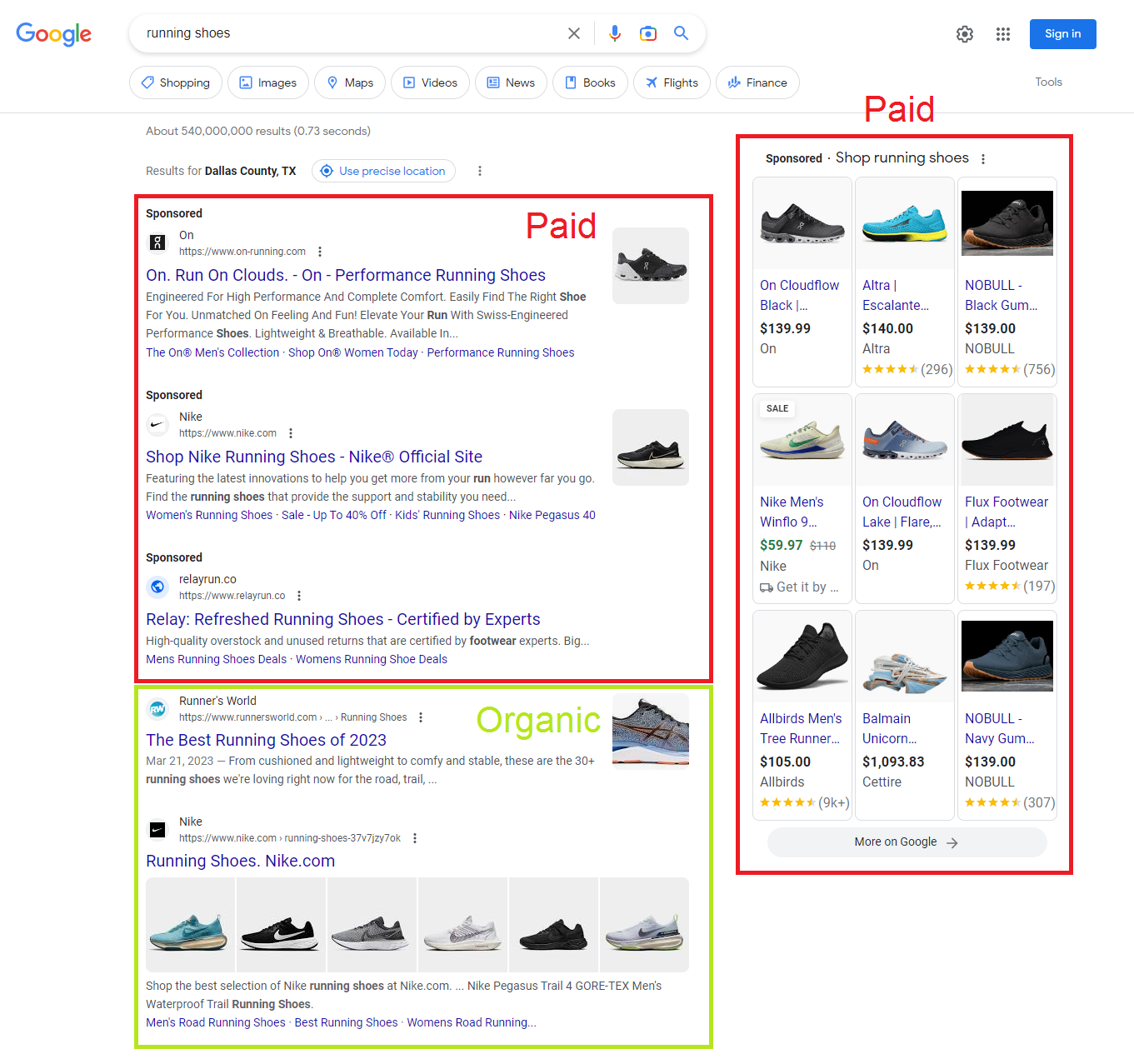Open three-dot menu beside nike.com running-shoes URL

coord(415,838)
